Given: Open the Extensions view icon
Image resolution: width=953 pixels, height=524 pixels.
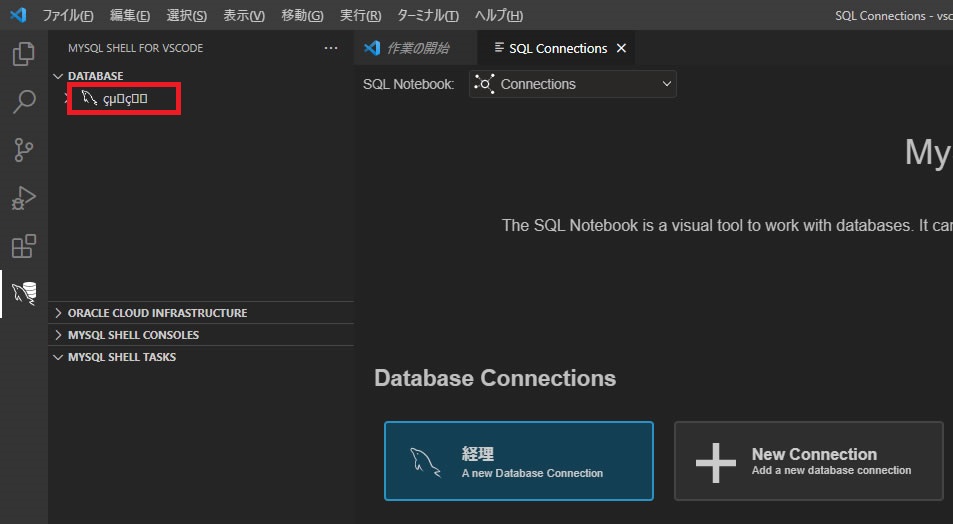Looking at the screenshot, I should (23, 246).
